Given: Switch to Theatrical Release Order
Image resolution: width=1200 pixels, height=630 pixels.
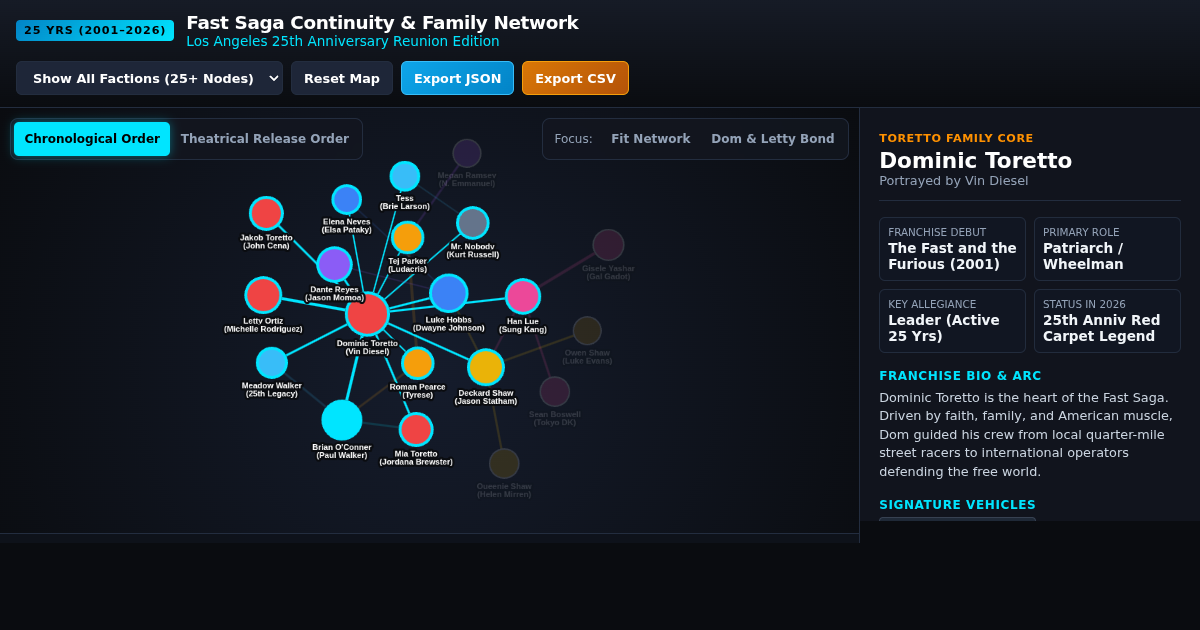Looking at the screenshot, I should coord(265,139).
